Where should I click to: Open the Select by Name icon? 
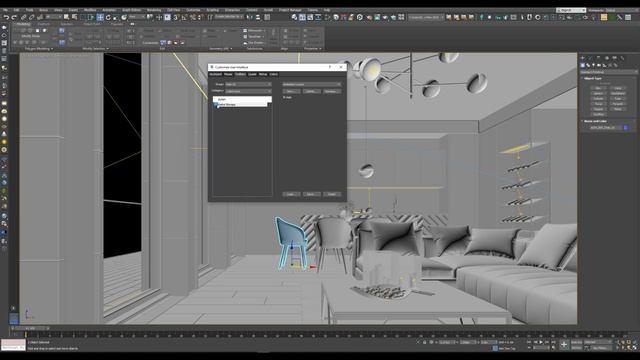tap(74, 17)
